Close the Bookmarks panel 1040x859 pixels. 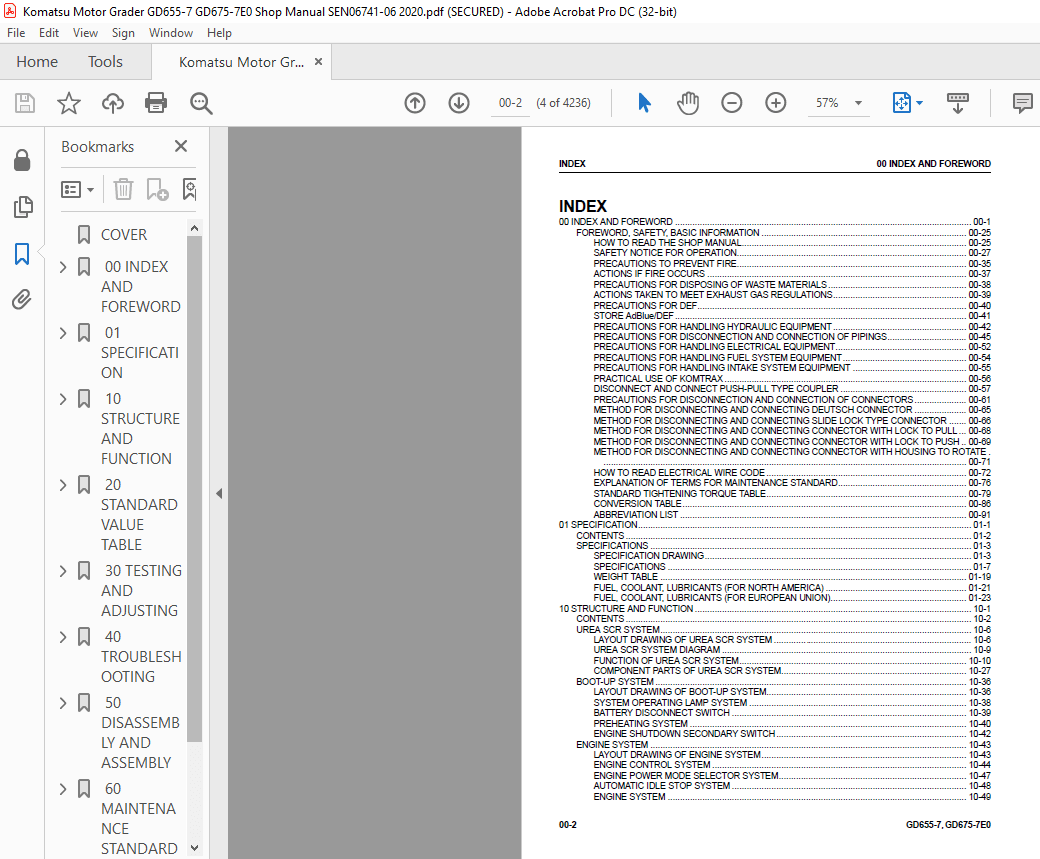181,147
